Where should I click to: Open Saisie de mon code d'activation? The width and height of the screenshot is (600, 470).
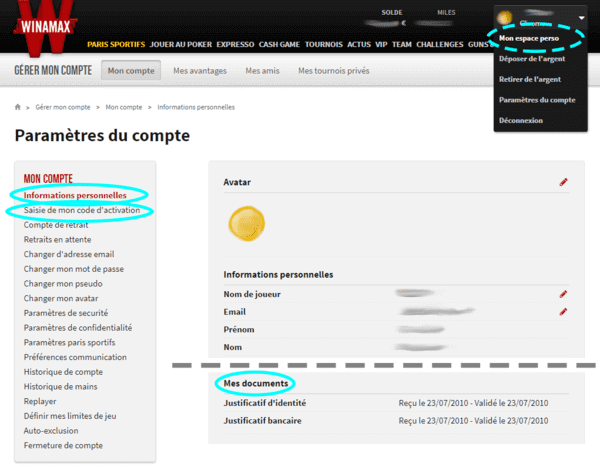pos(82,210)
